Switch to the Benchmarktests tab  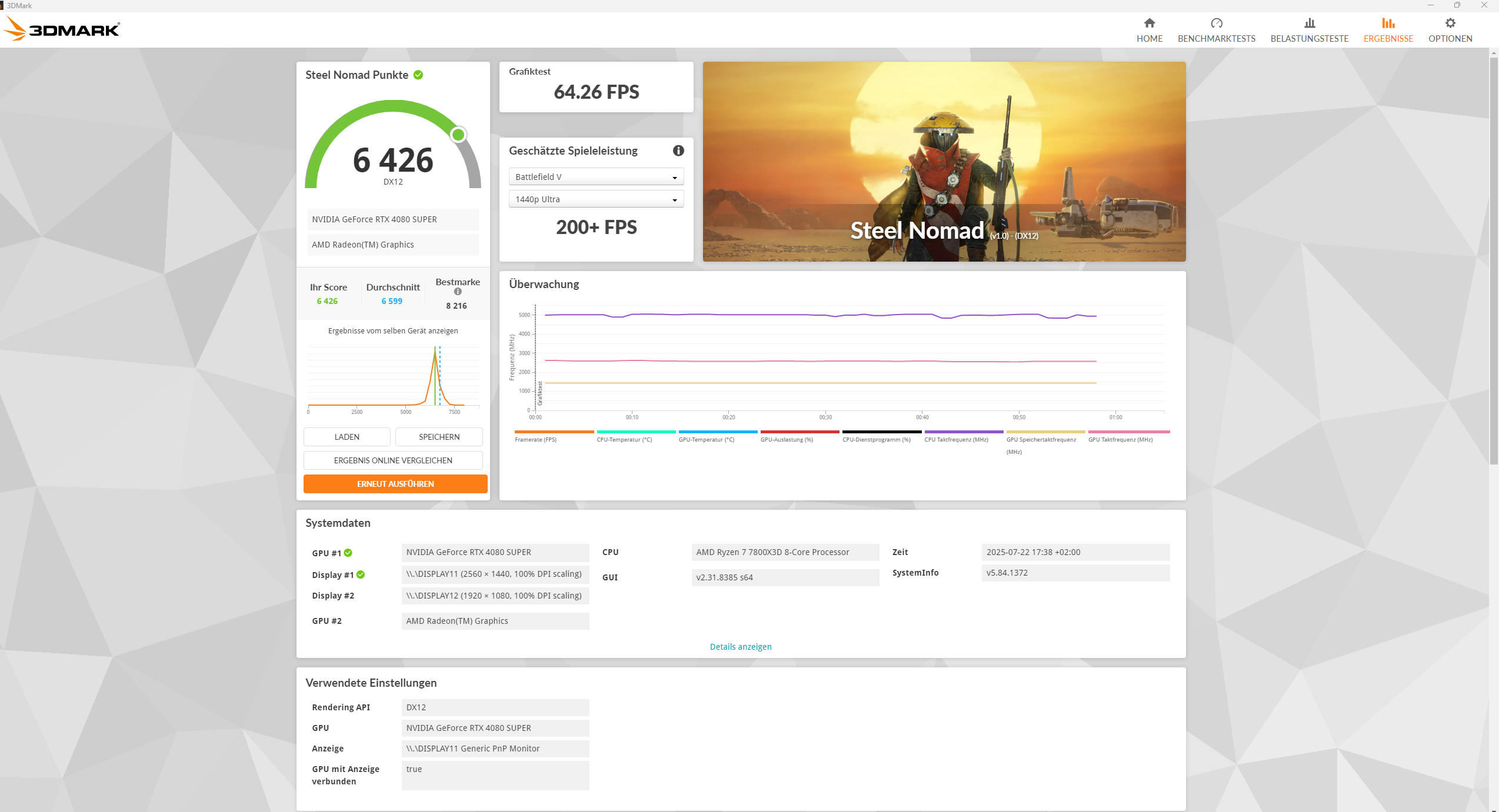[1216, 38]
